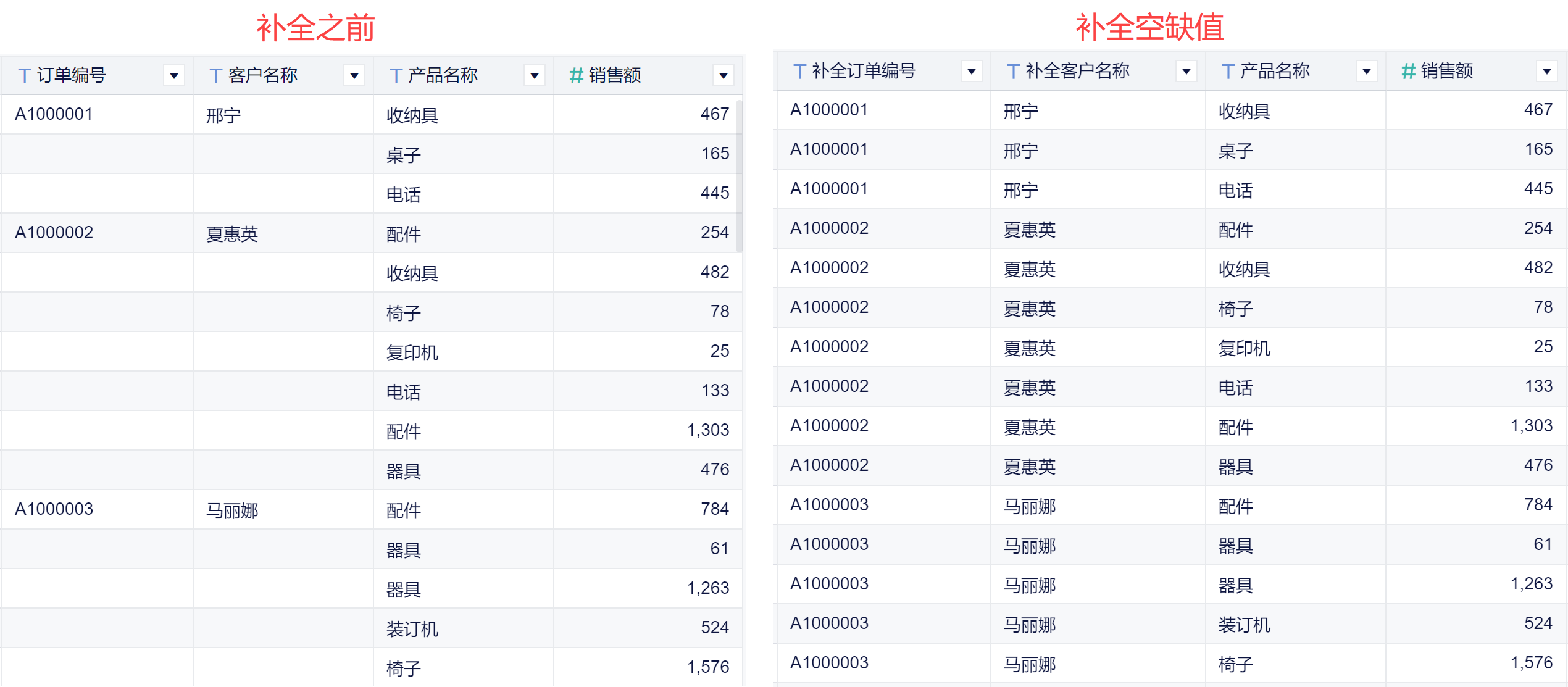Click the number type icon beside left 销售额
This screenshot has height=687, width=1568.
click(576, 75)
